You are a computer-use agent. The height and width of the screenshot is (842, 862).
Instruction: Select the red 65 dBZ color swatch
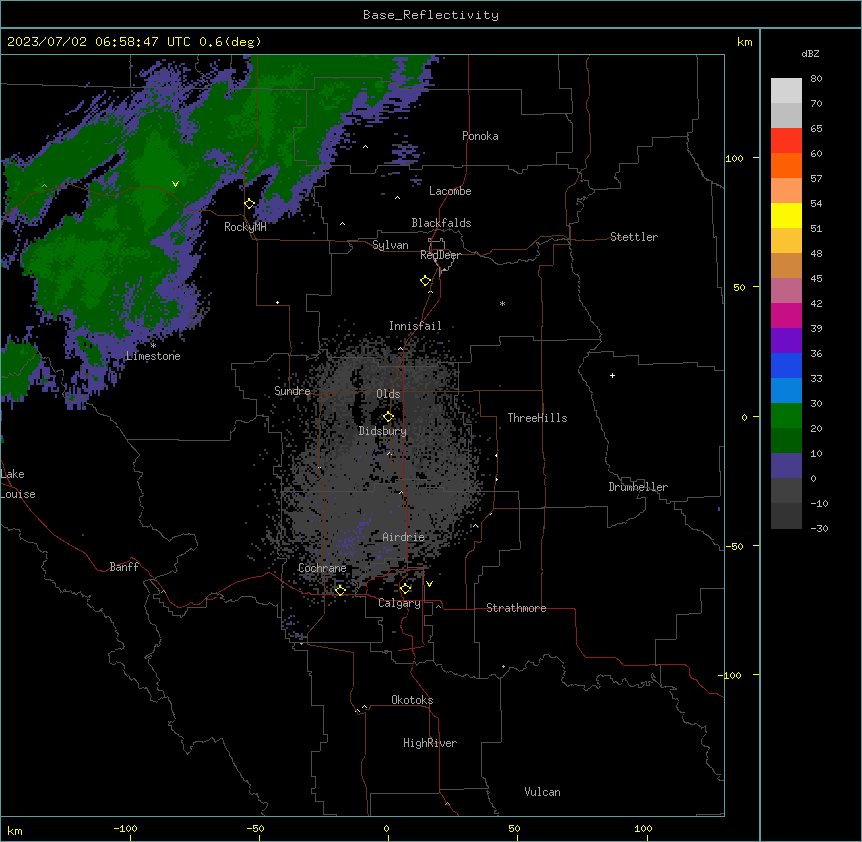(786, 140)
